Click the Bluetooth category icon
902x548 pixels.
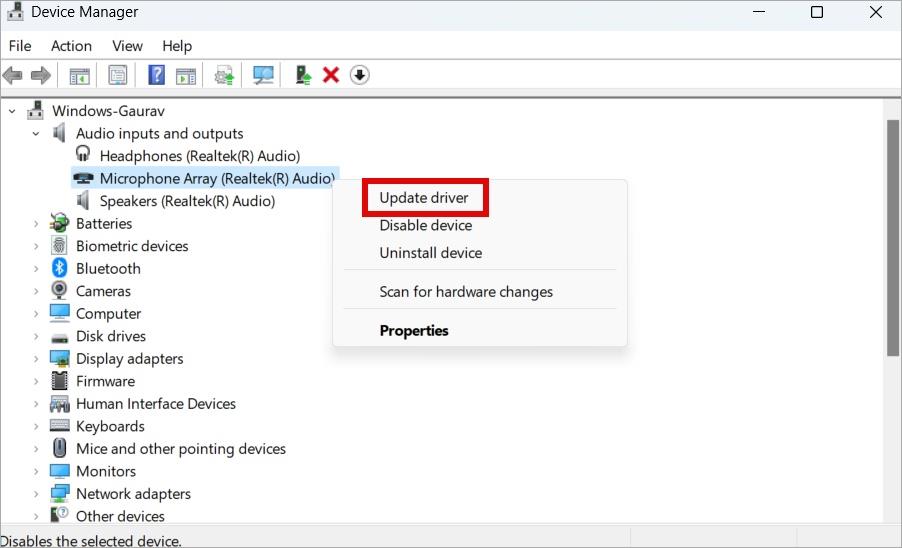(x=59, y=268)
